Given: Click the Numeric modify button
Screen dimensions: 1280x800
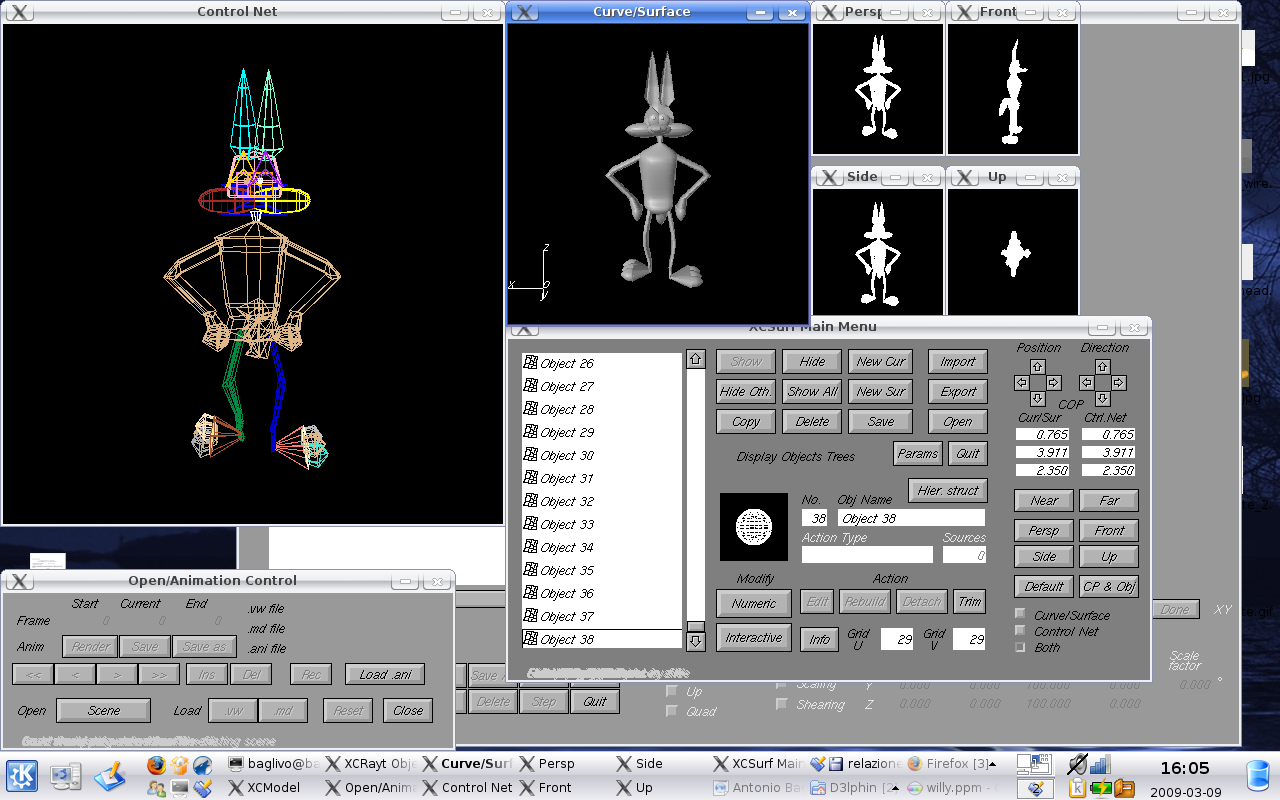Looking at the screenshot, I should pyautogui.click(x=754, y=603).
